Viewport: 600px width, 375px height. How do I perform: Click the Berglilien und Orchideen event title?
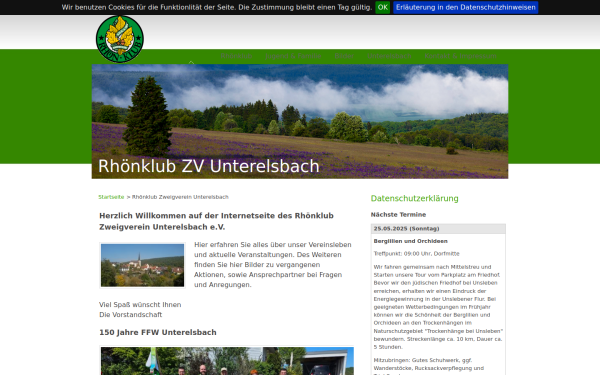pos(411,241)
